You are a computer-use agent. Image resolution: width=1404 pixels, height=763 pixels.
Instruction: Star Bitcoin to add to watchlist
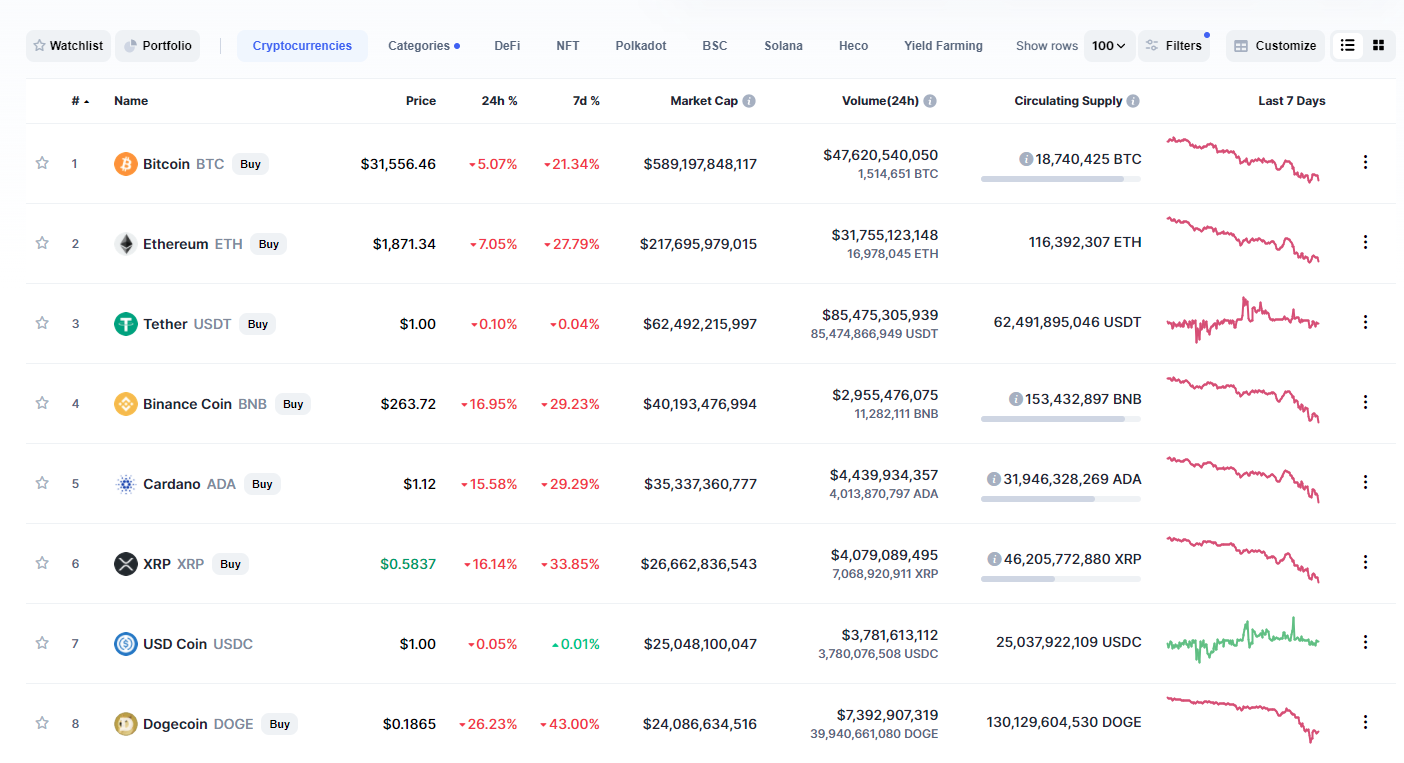point(42,163)
